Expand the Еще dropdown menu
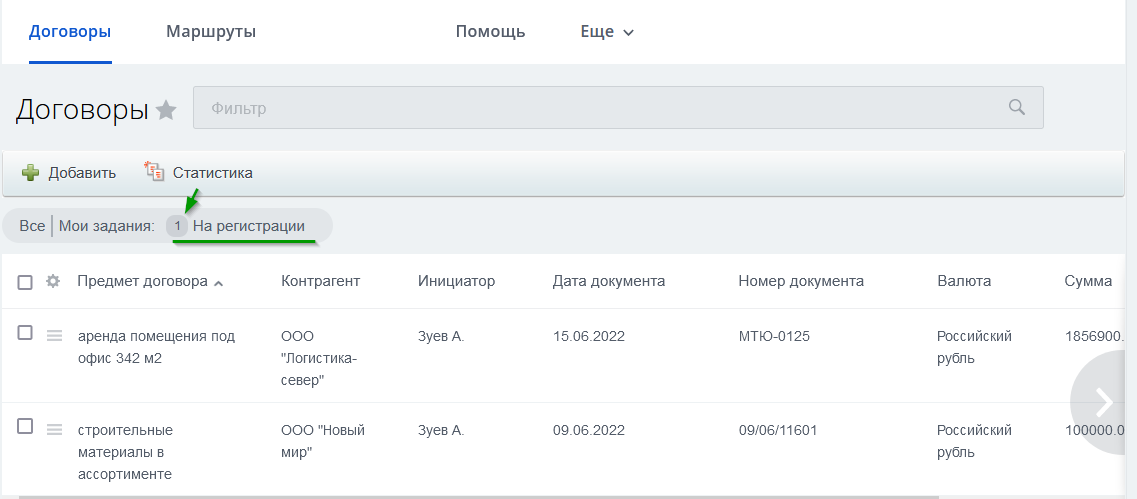This screenshot has height=499, width=1137. [x=607, y=32]
